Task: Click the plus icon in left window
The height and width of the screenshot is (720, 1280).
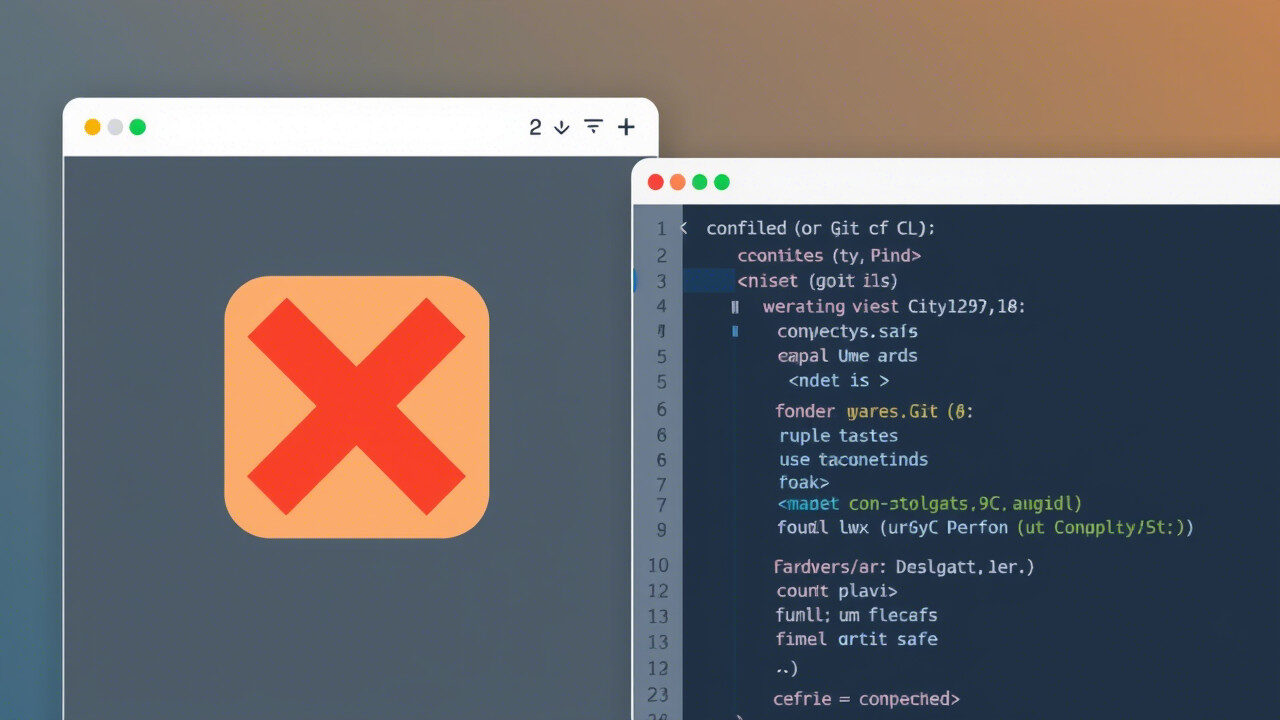Action: (626, 127)
